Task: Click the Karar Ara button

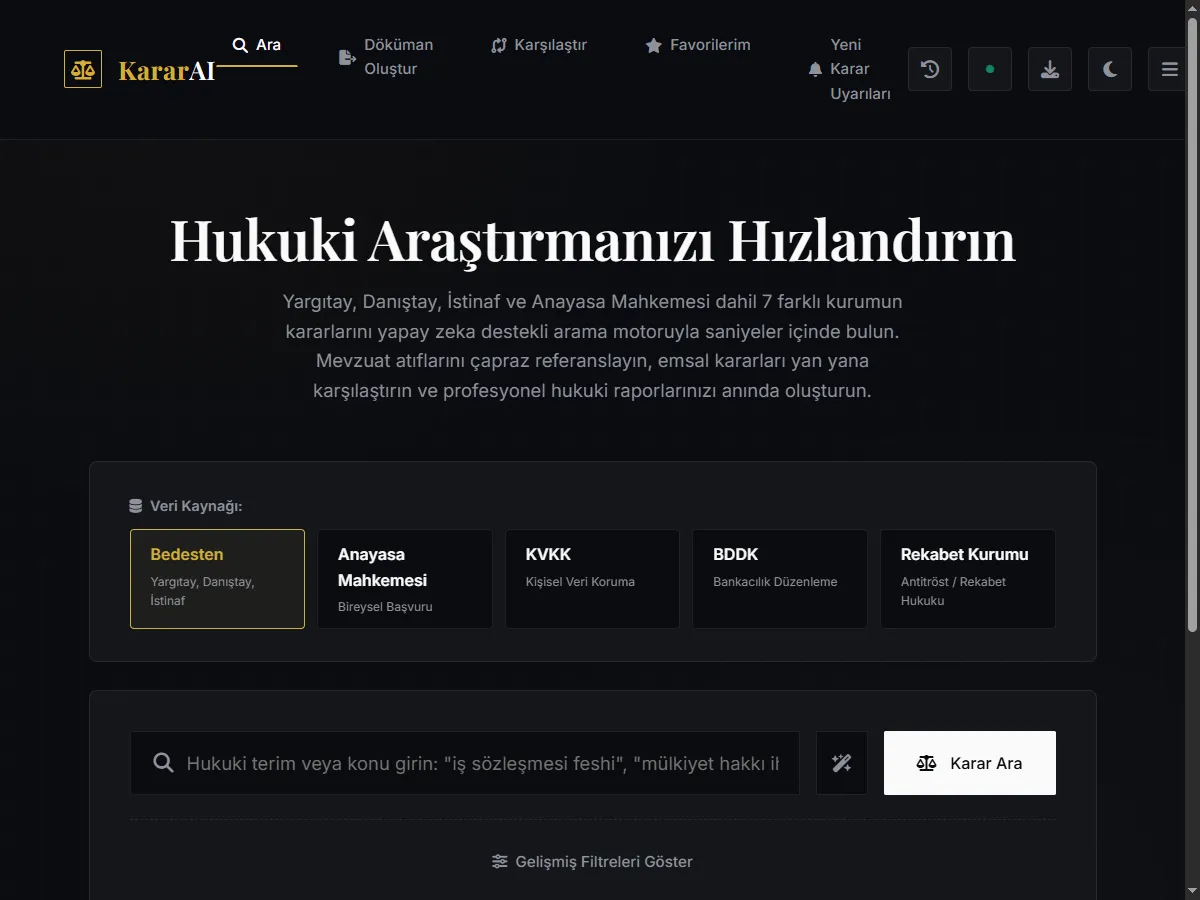Action: tap(970, 763)
